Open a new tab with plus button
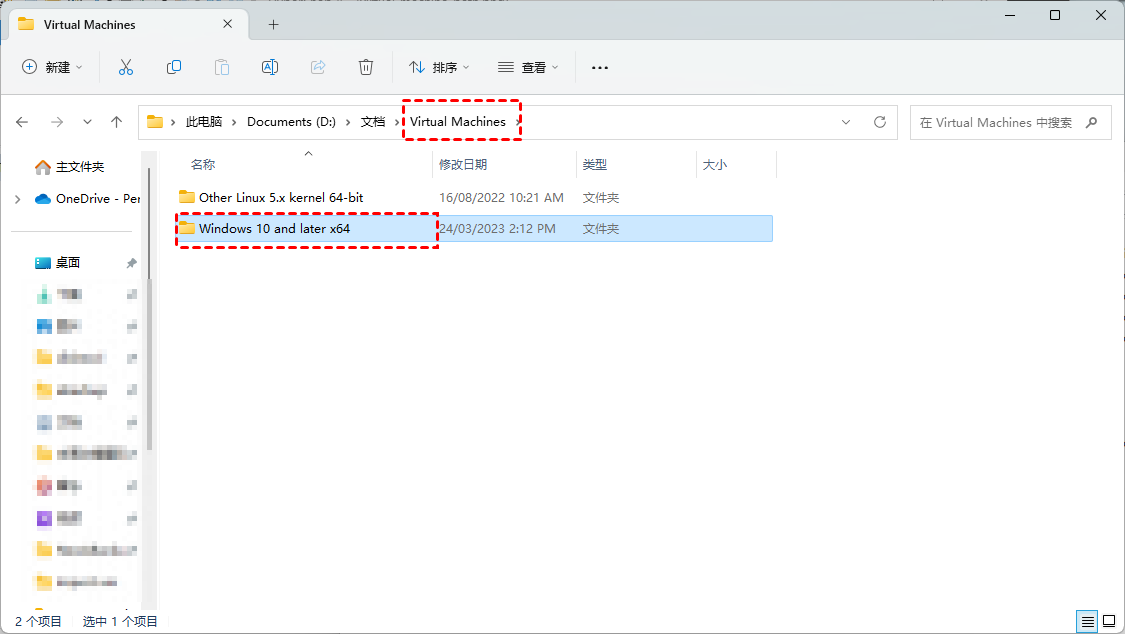1125x634 pixels. tap(273, 24)
